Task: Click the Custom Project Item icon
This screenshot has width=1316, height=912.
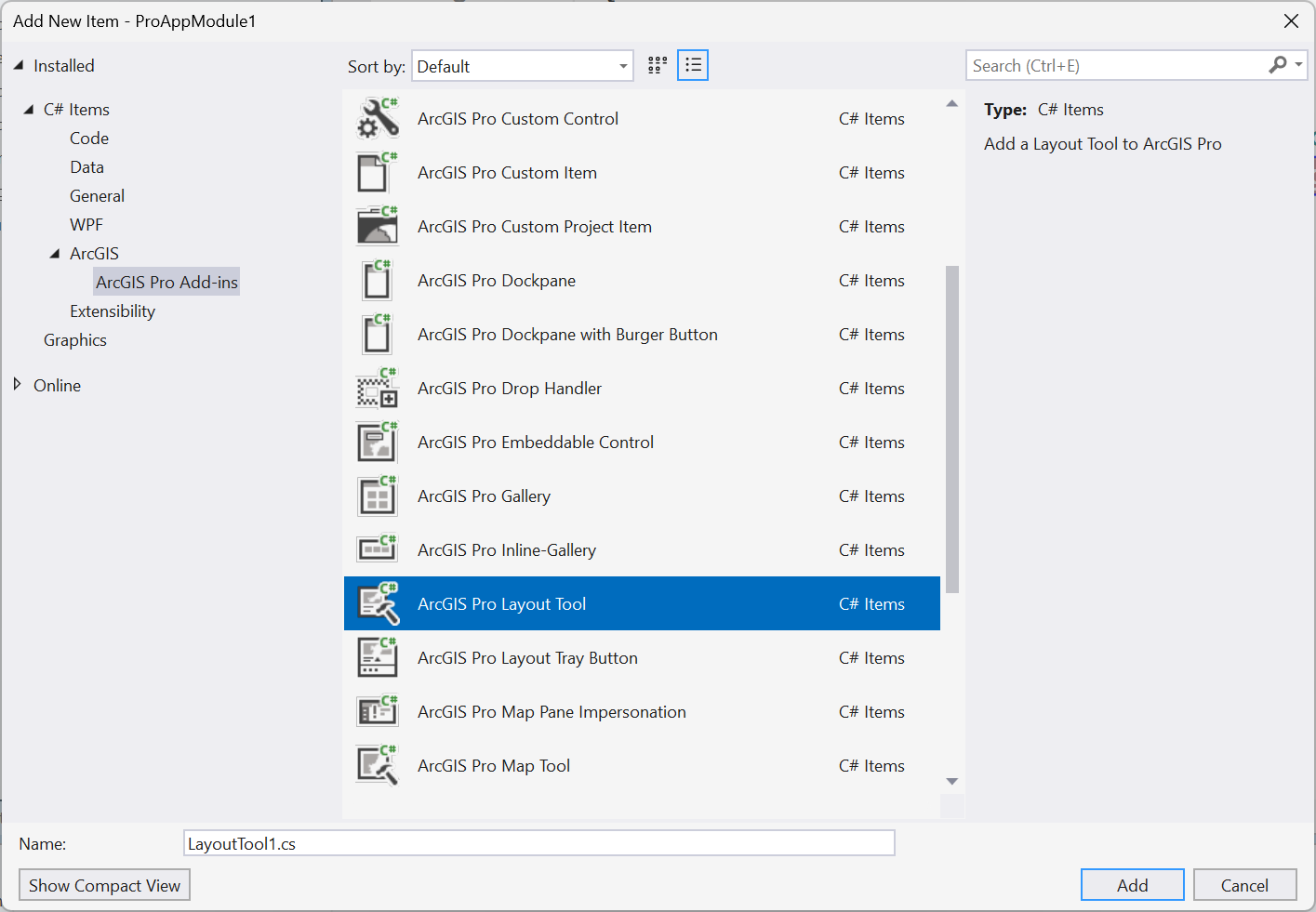Action: click(378, 226)
